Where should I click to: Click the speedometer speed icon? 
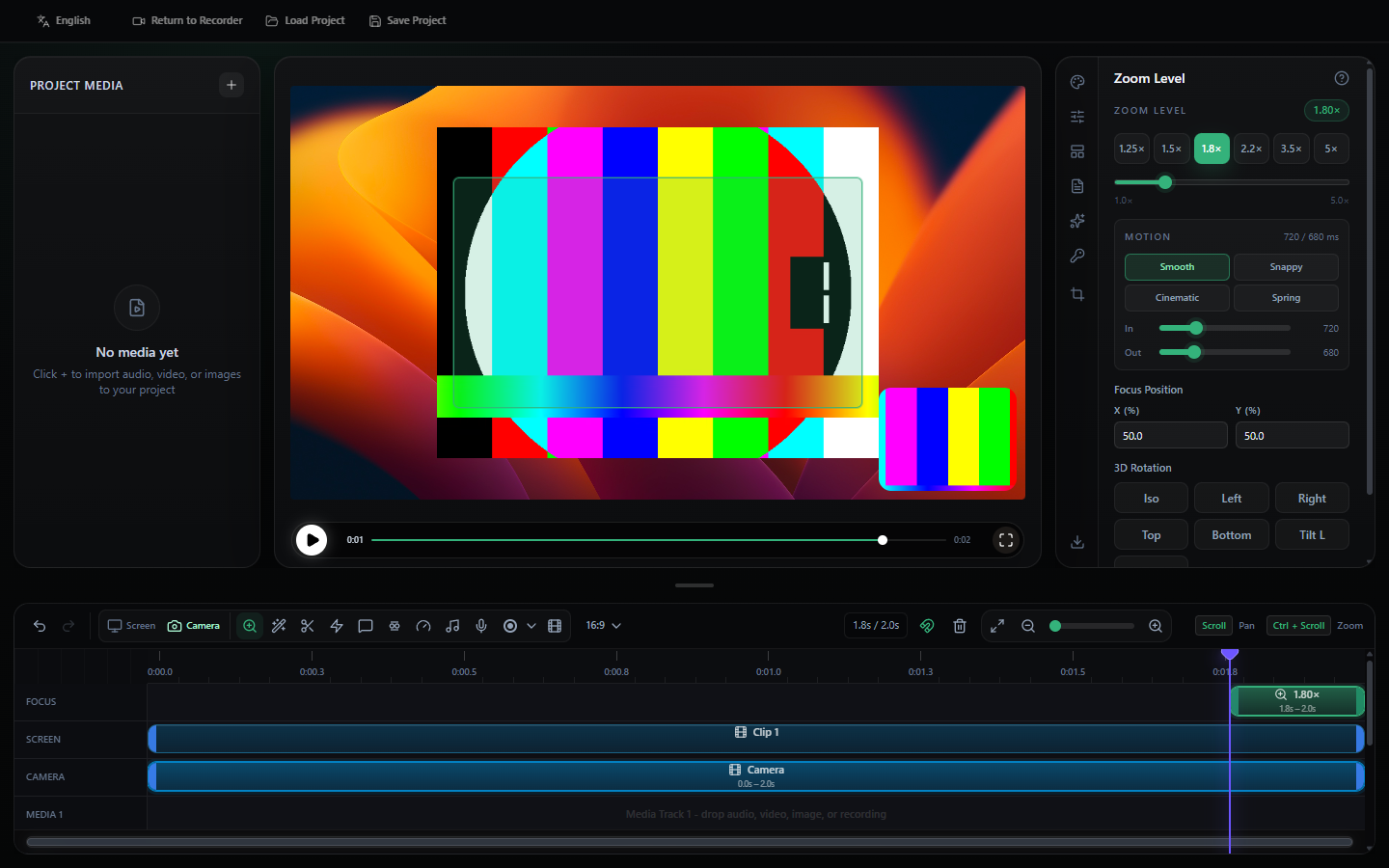tap(423, 626)
